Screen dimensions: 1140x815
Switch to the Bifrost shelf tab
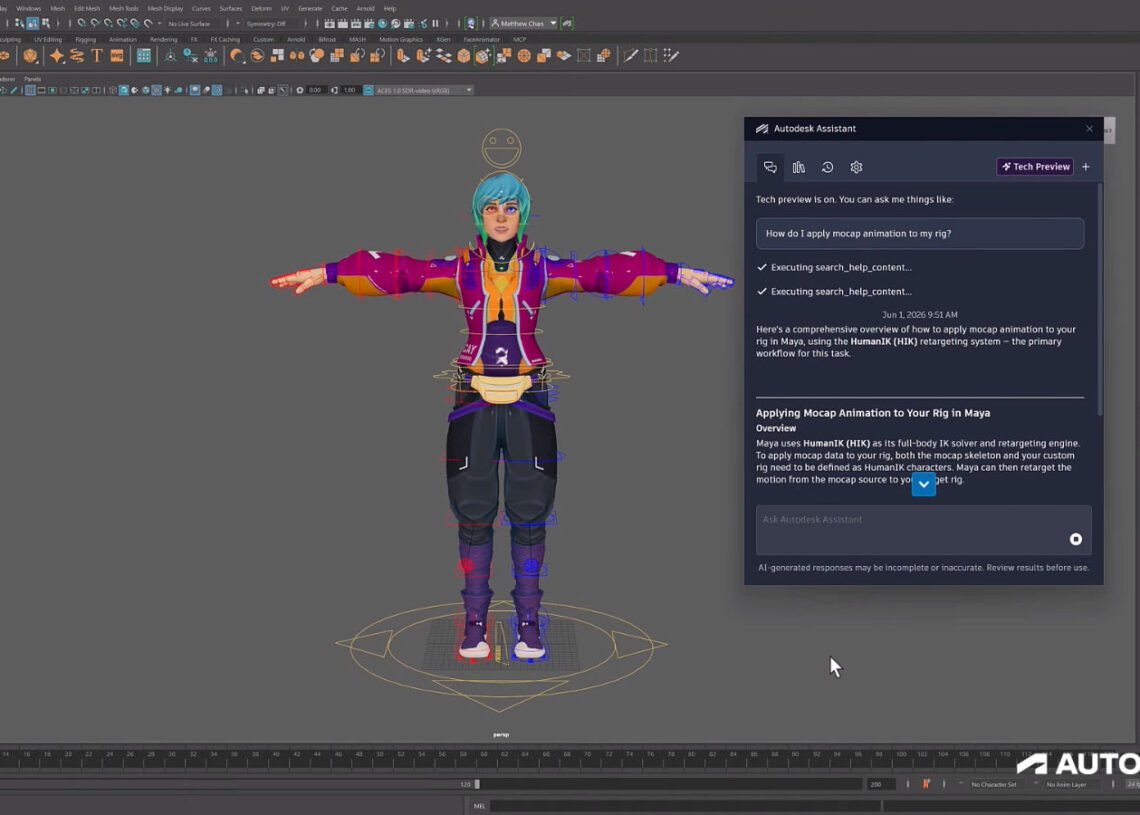click(x=327, y=39)
